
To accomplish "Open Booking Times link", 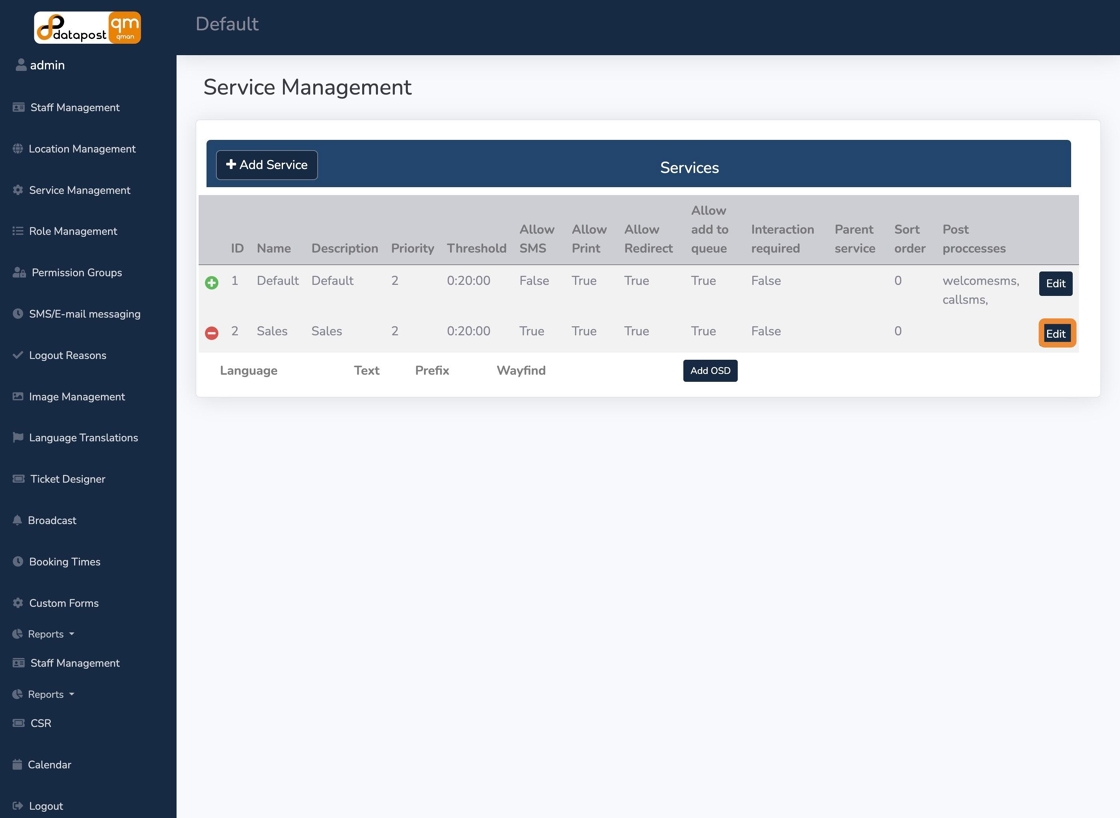I will tap(64, 562).
